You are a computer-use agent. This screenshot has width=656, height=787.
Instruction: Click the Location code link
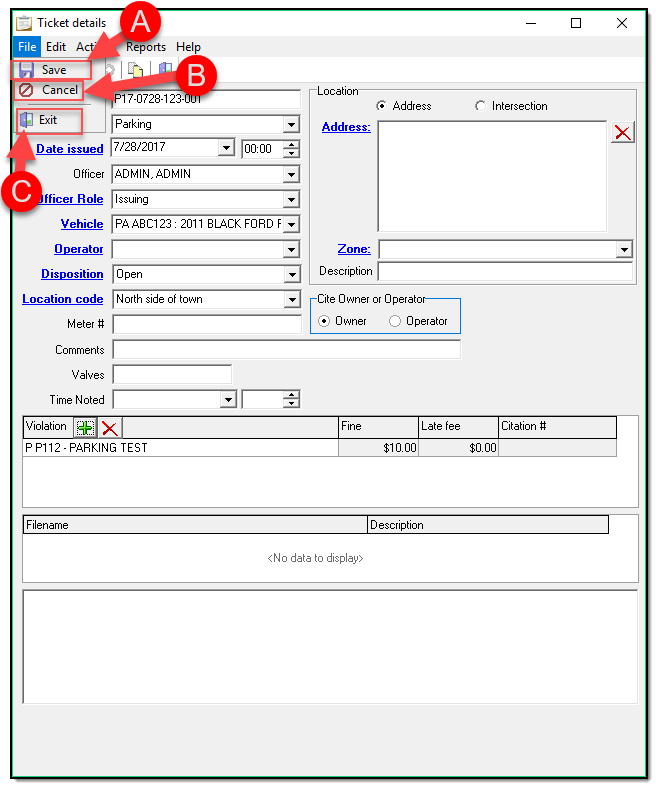click(62, 299)
